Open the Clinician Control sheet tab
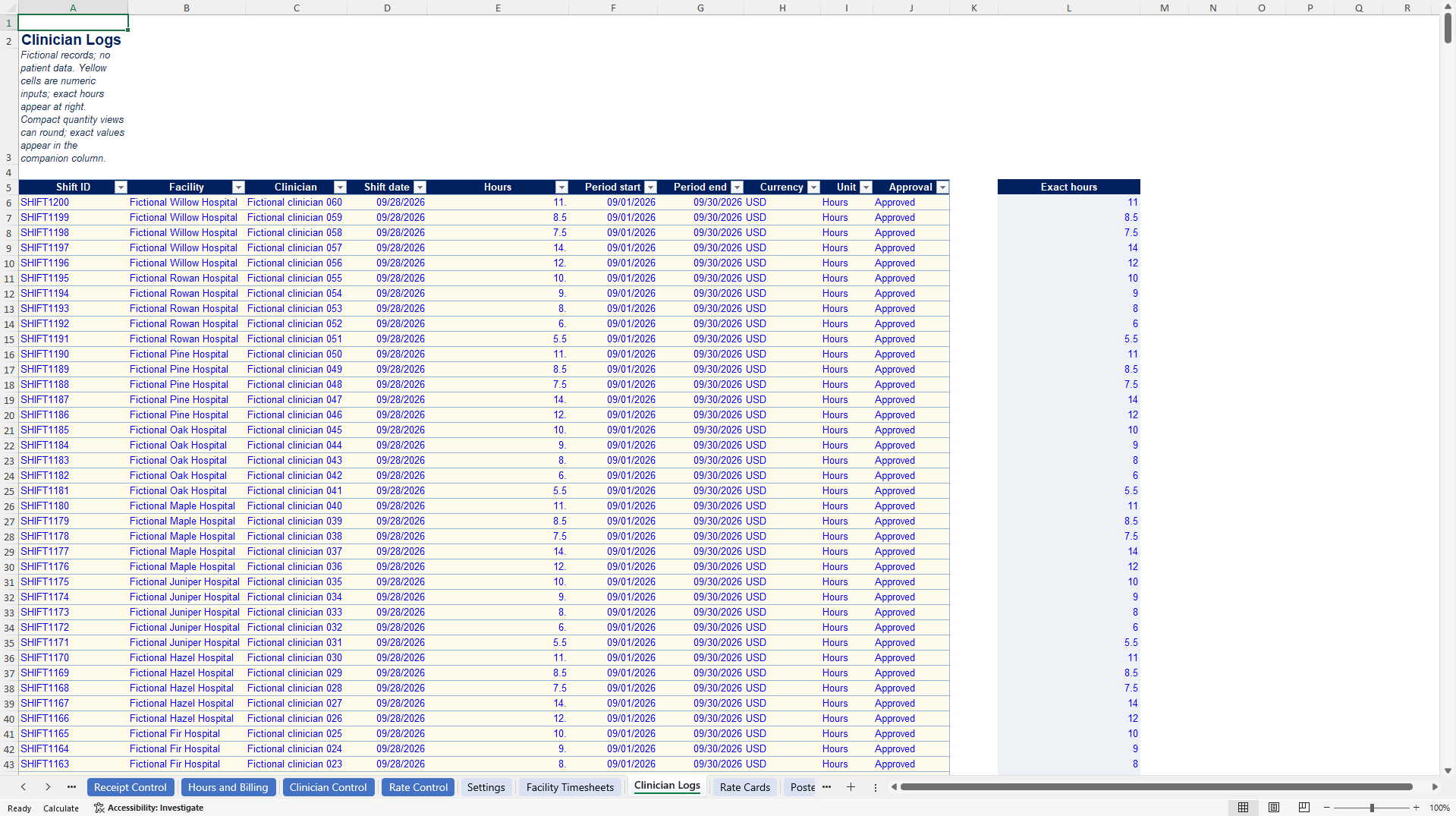This screenshot has width=1456, height=816. (x=329, y=787)
